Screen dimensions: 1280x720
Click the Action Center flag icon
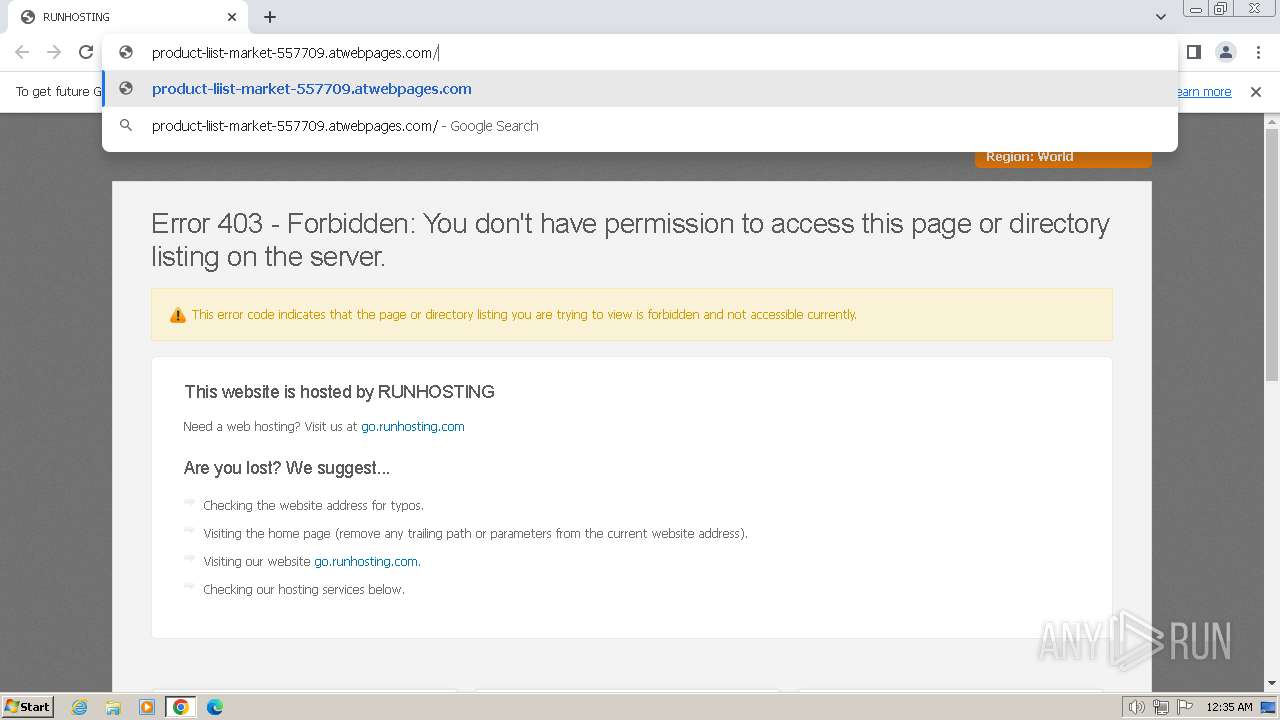1185,707
